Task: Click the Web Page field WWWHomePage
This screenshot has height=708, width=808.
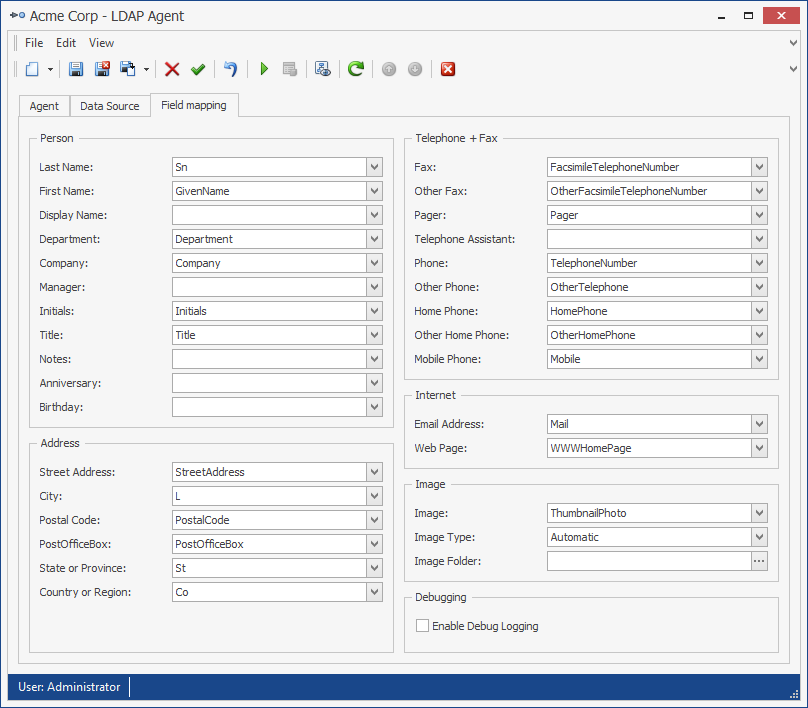Action: click(649, 448)
